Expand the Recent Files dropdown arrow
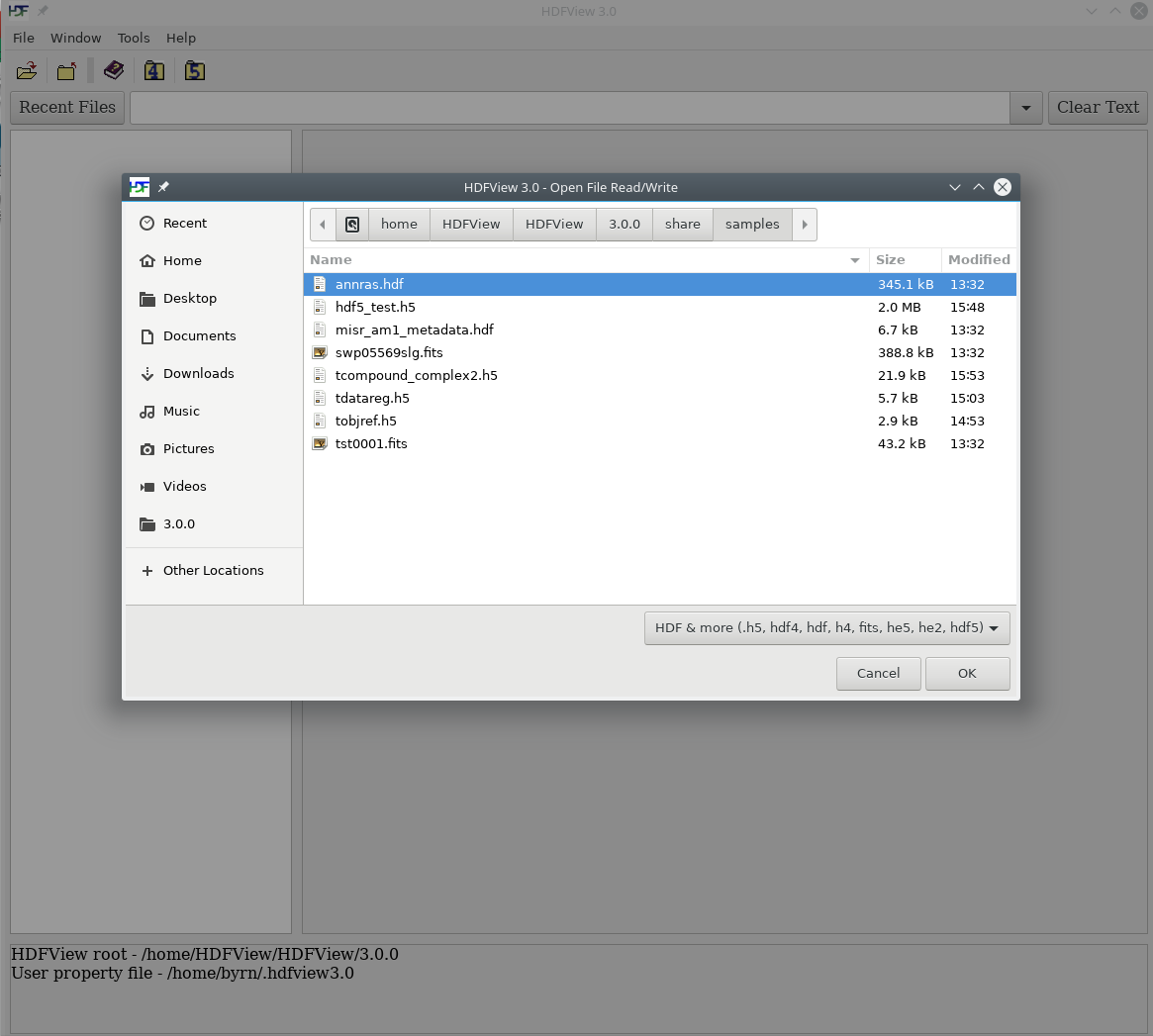This screenshot has width=1153, height=1036. tap(1025, 107)
